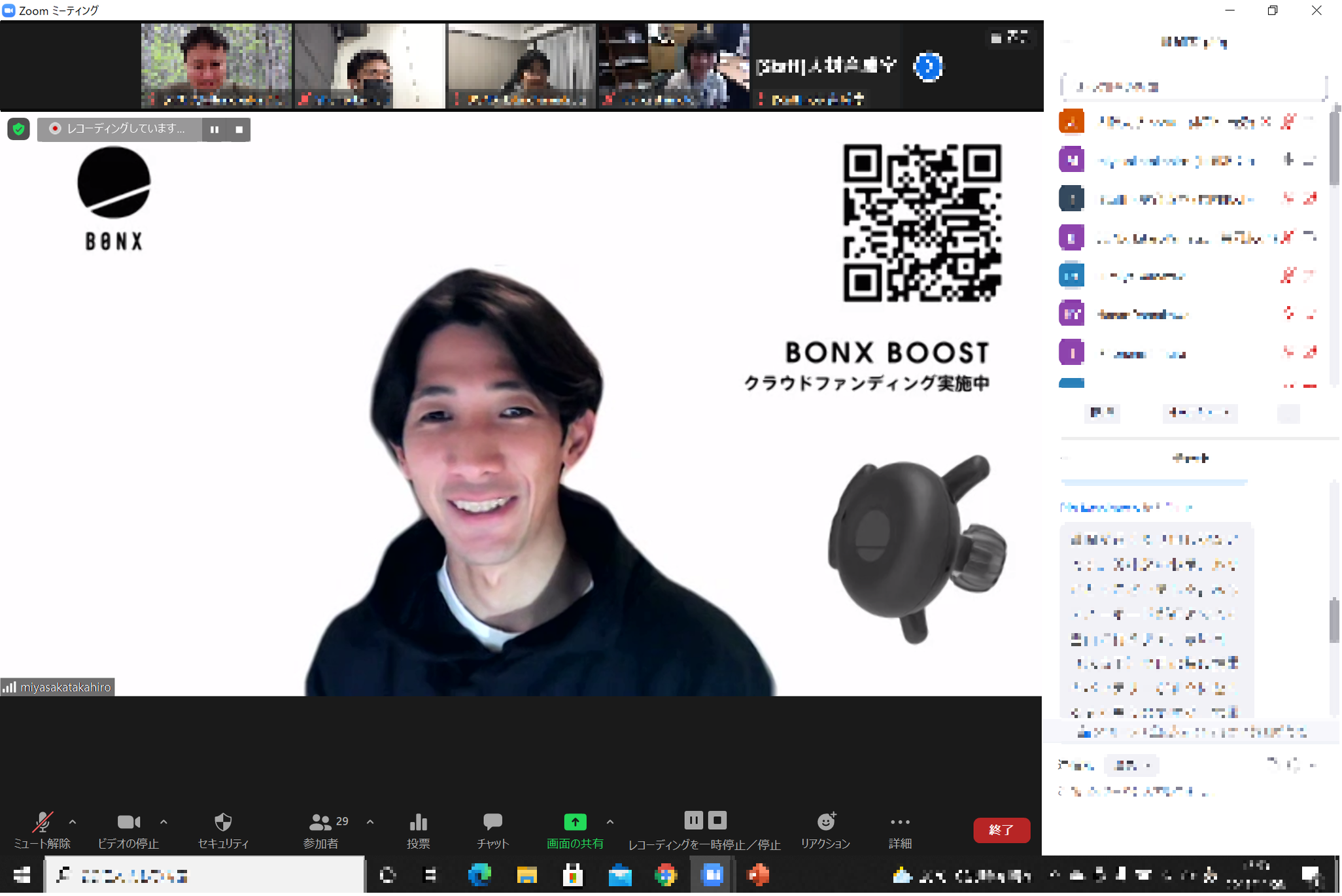Click the More (詳細) three dots icon

click(900, 822)
